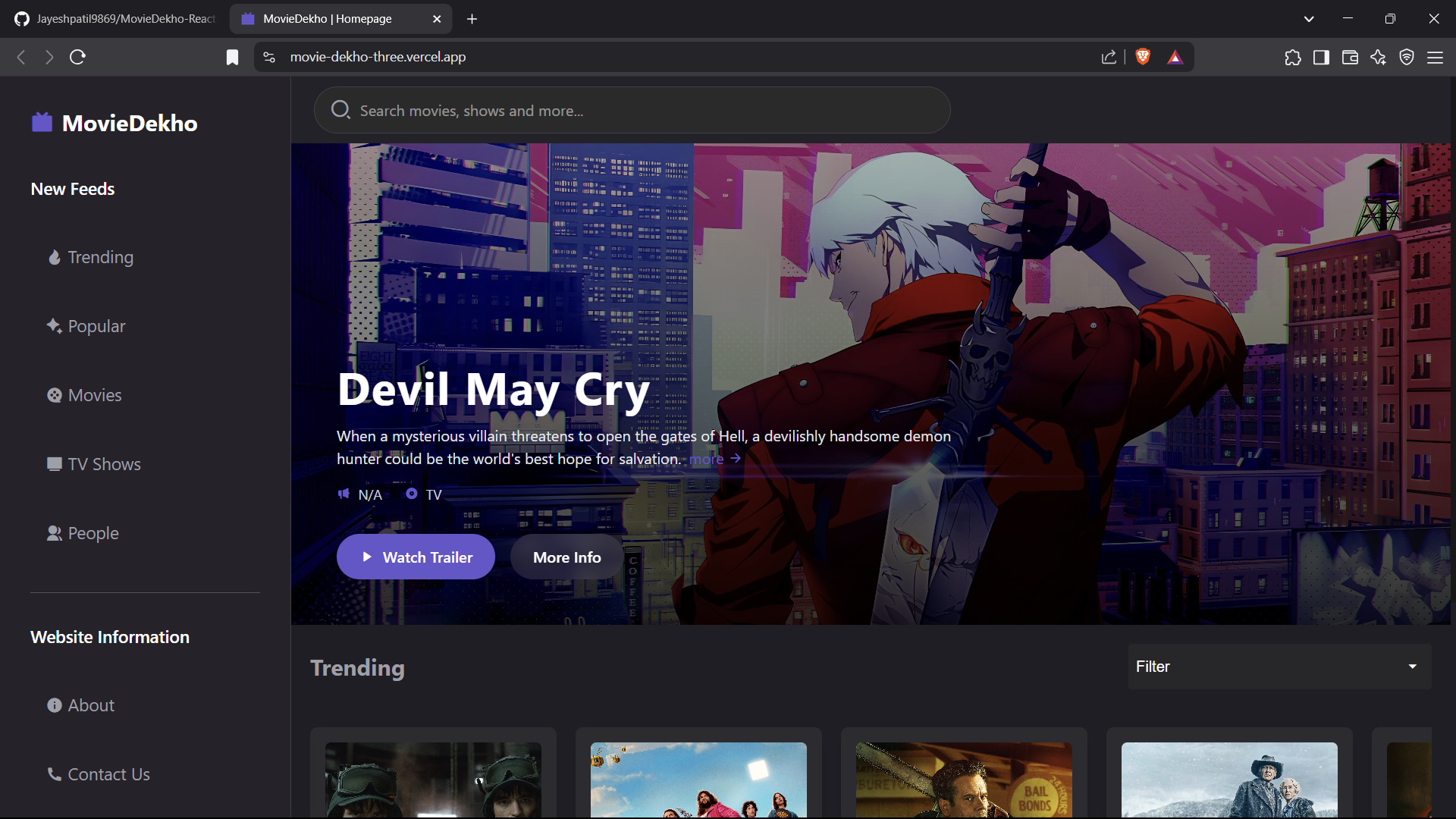Viewport: 1456px width, 819px height.
Task: Open the browser hamburger menu
Action: tap(1435, 57)
